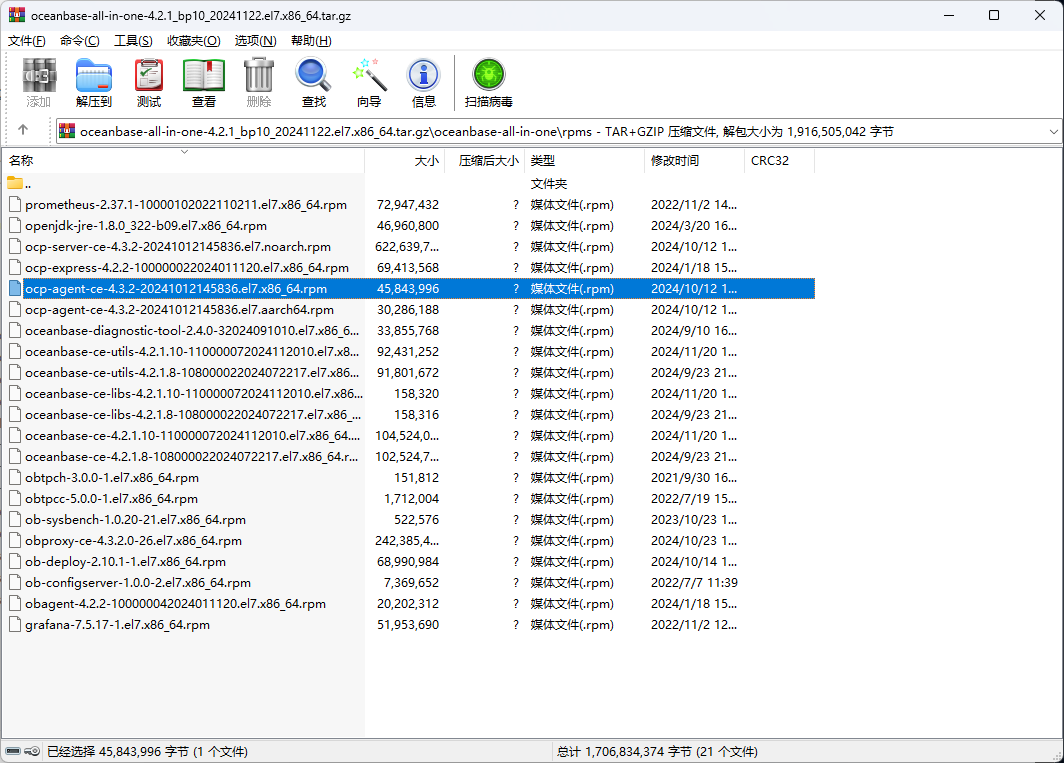Sort by the Type (类型) column header

pos(584,161)
